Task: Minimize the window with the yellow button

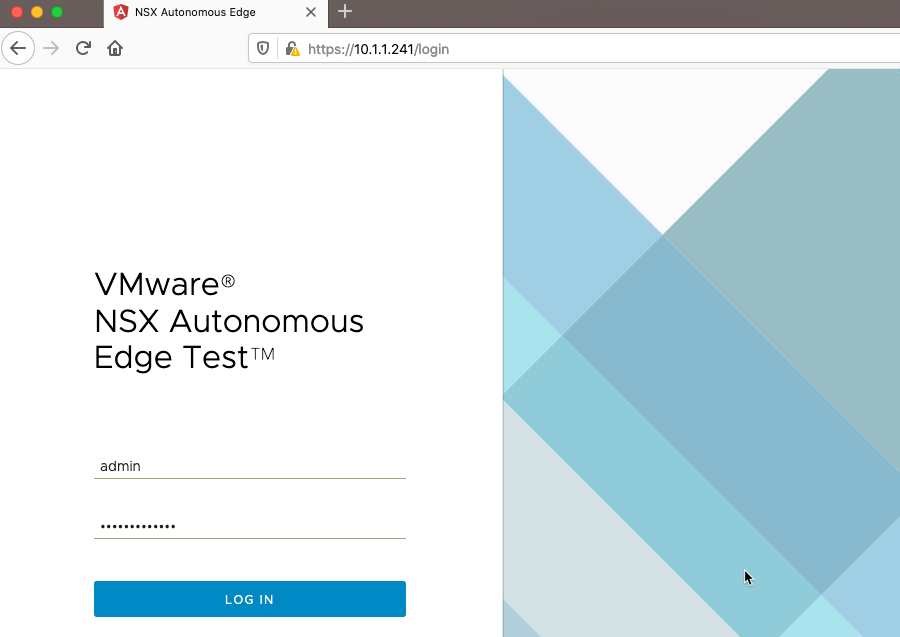Action: point(37,12)
